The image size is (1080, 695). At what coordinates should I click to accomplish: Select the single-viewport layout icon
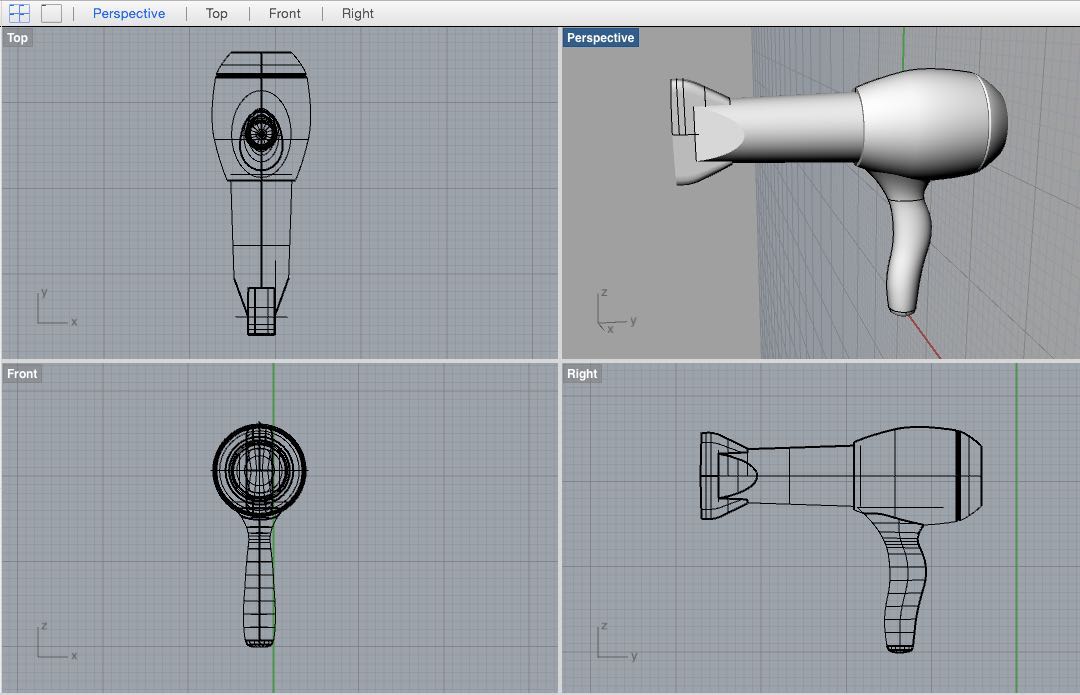52,13
